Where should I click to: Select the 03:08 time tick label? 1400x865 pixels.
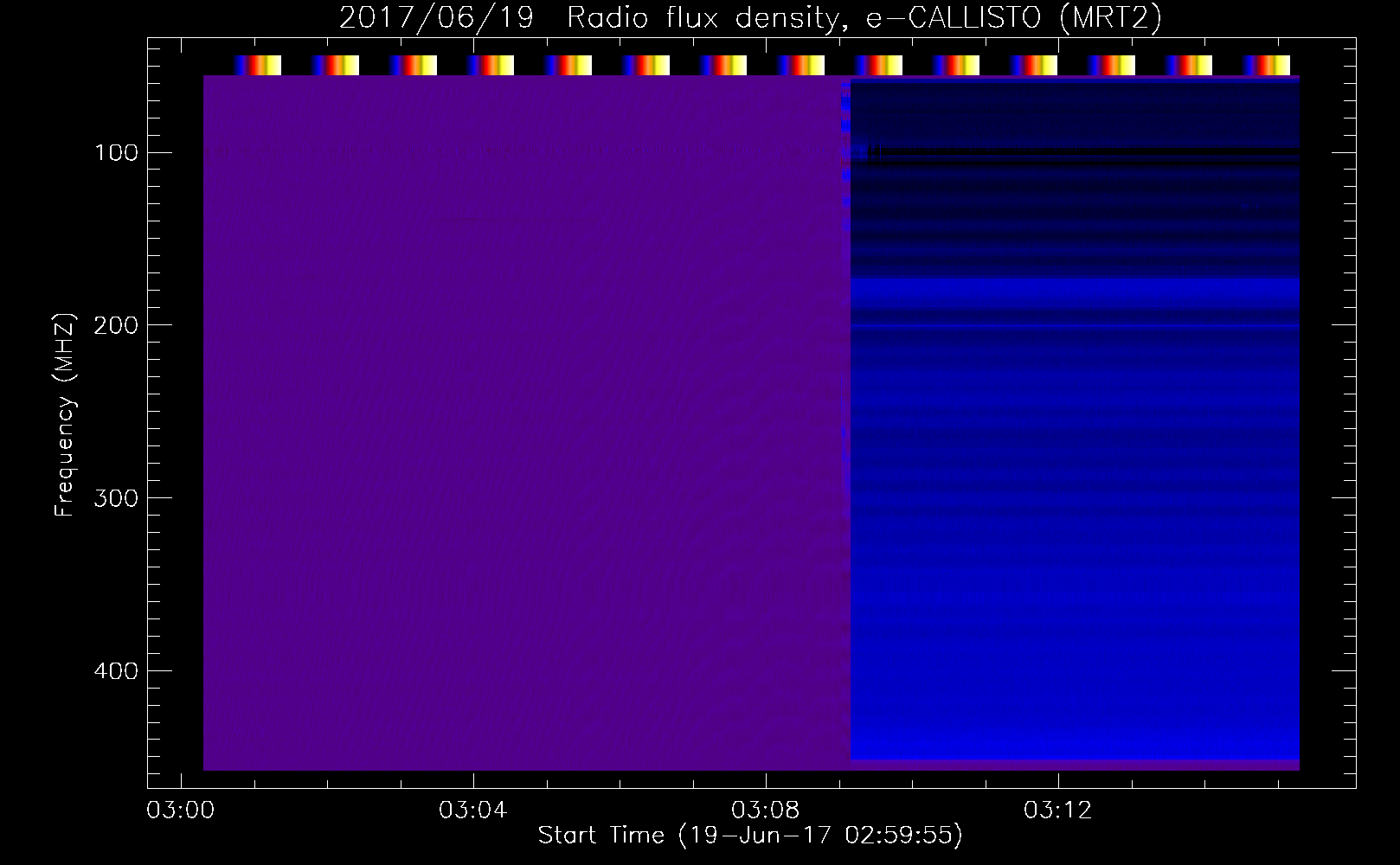(x=765, y=811)
